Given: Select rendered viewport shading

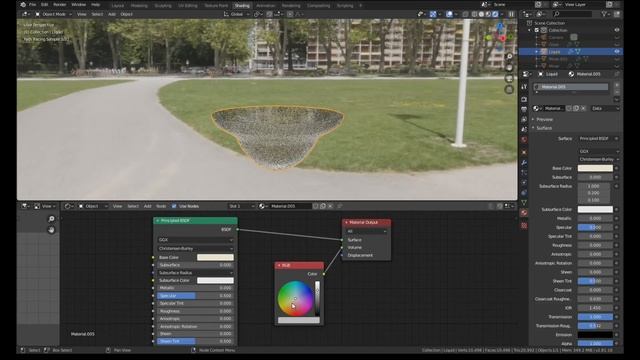Looking at the screenshot, I should click(x=495, y=14).
